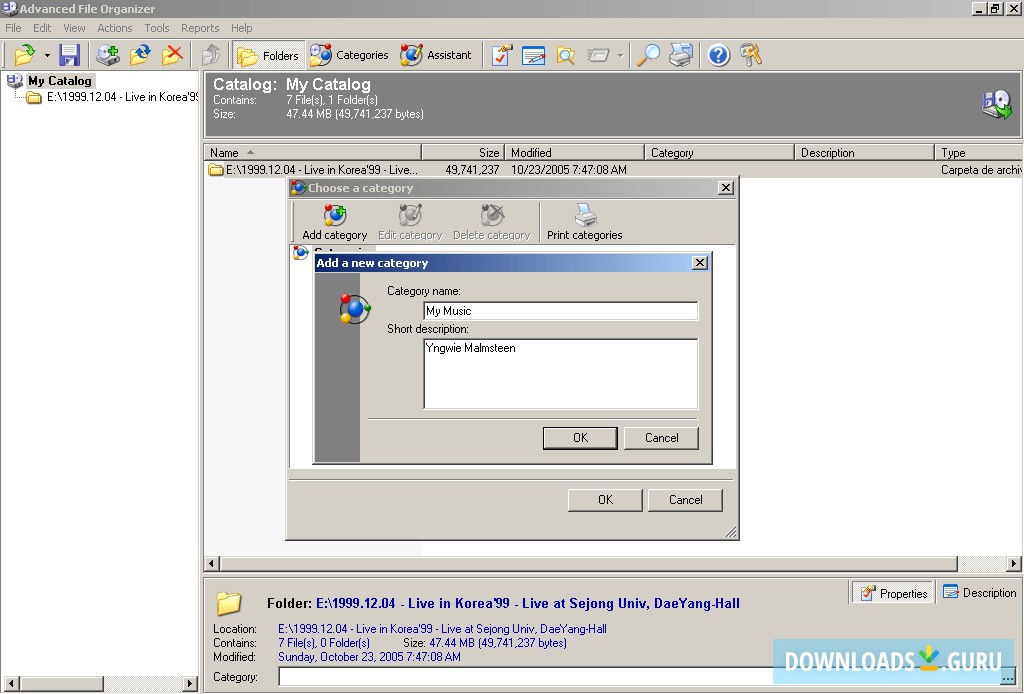The image size is (1024, 694).
Task: Switch to the Description tab in the details pane
Action: 980,593
